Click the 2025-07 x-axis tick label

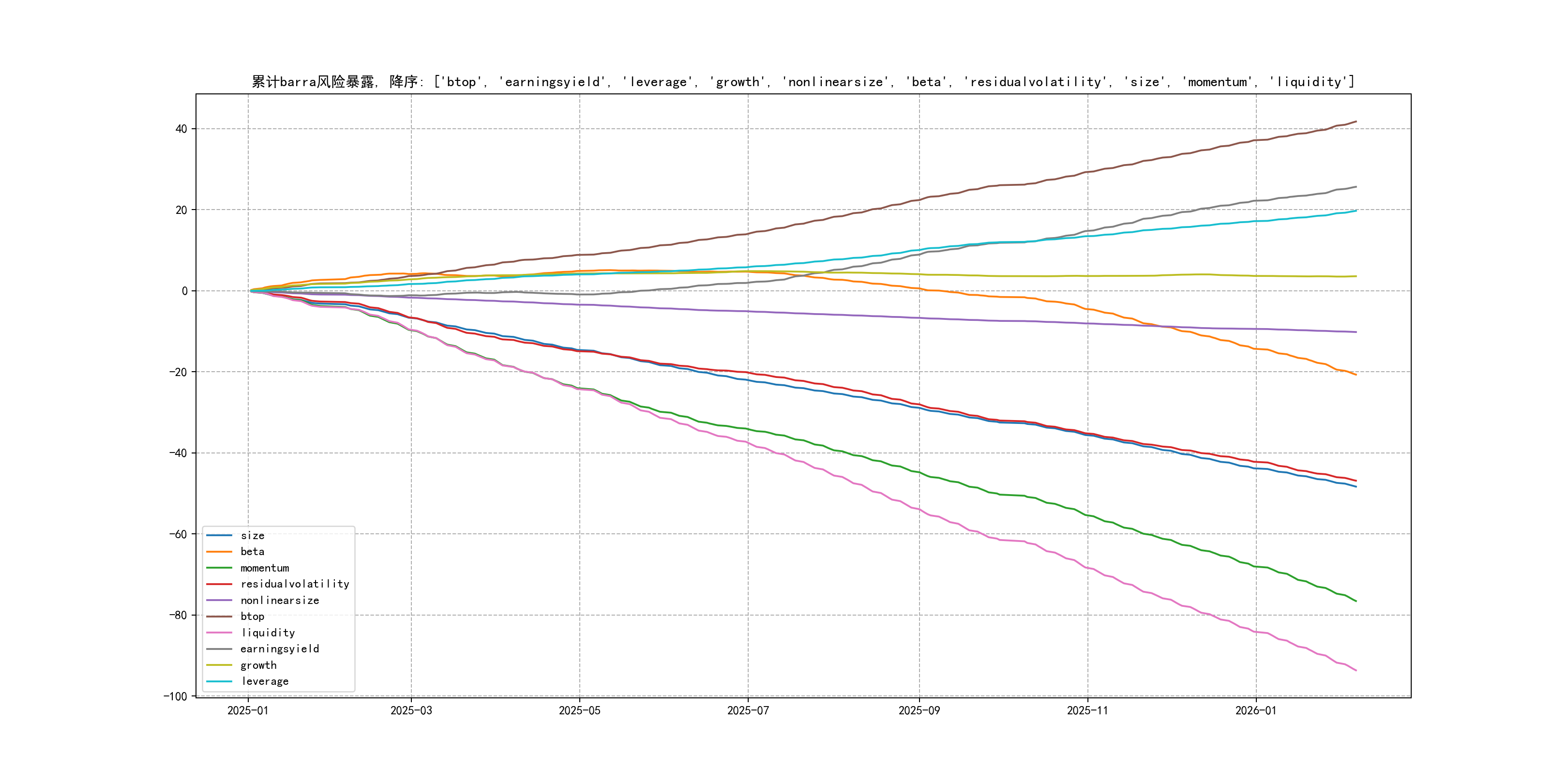(x=748, y=710)
